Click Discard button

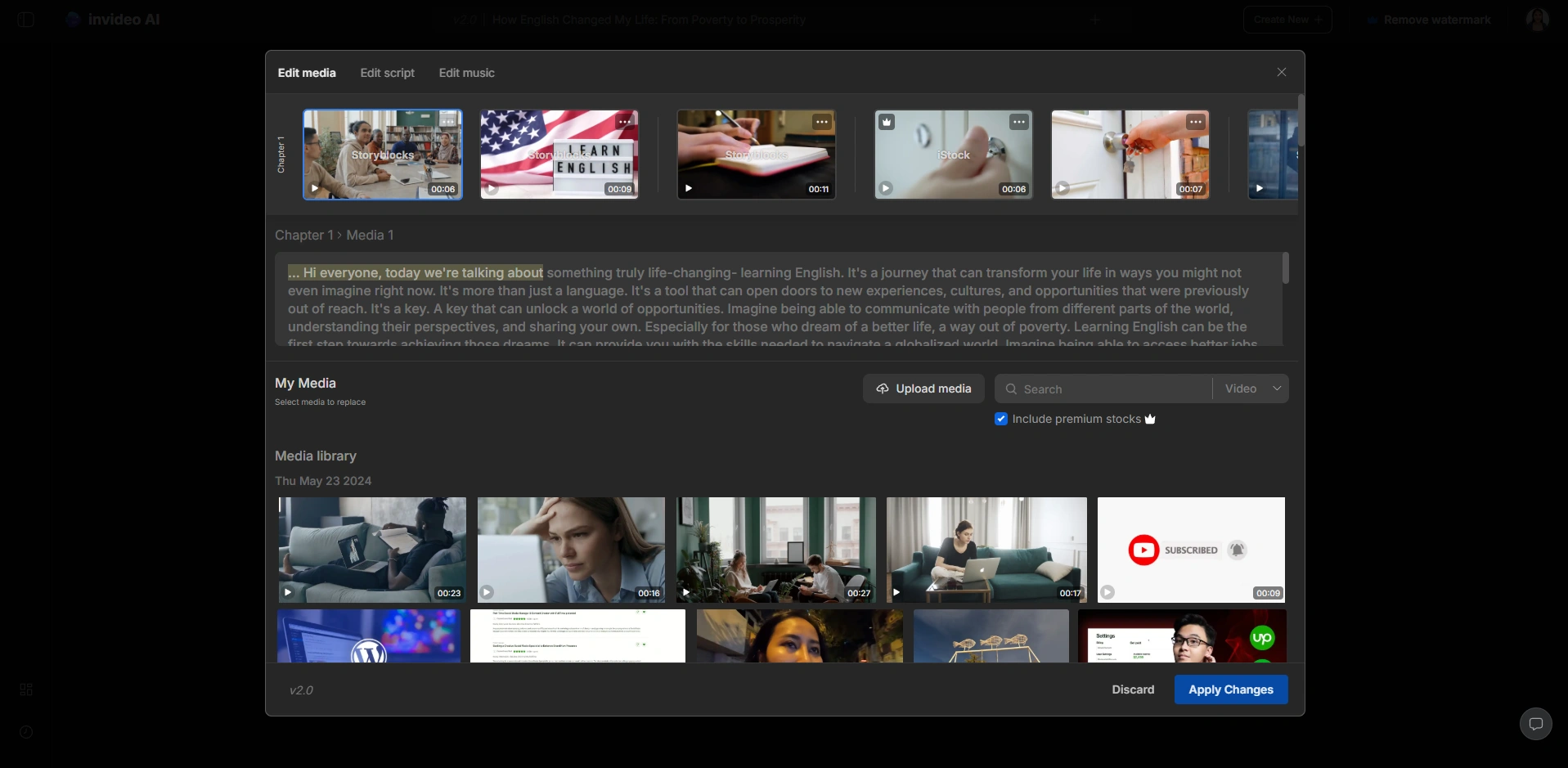[1133, 689]
